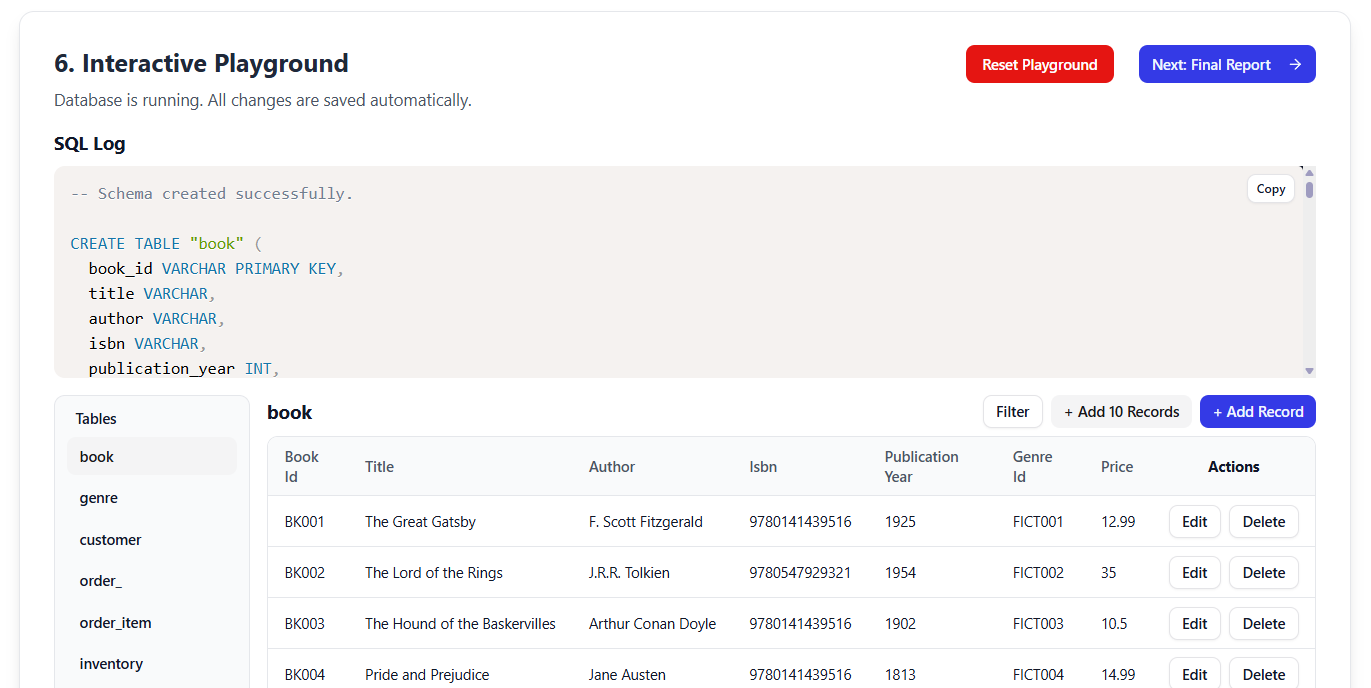Edit The Hound of the Baskervilles row

[x=1194, y=624]
